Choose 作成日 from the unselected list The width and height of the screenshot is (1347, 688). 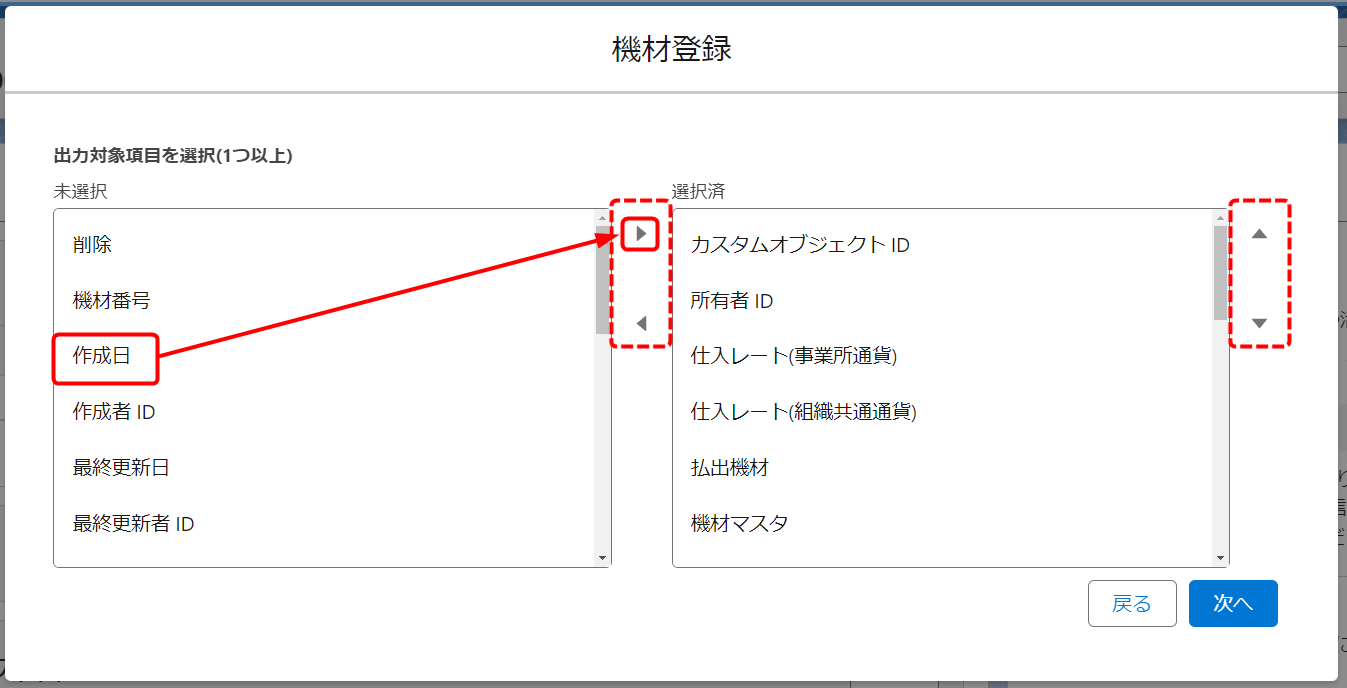(102, 356)
